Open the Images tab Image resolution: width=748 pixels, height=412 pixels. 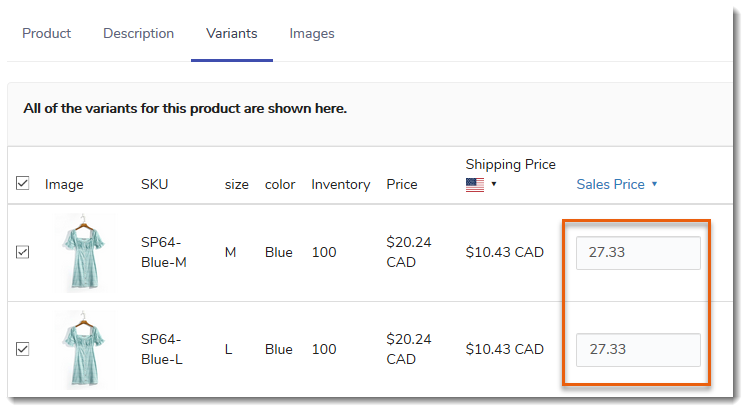point(312,33)
